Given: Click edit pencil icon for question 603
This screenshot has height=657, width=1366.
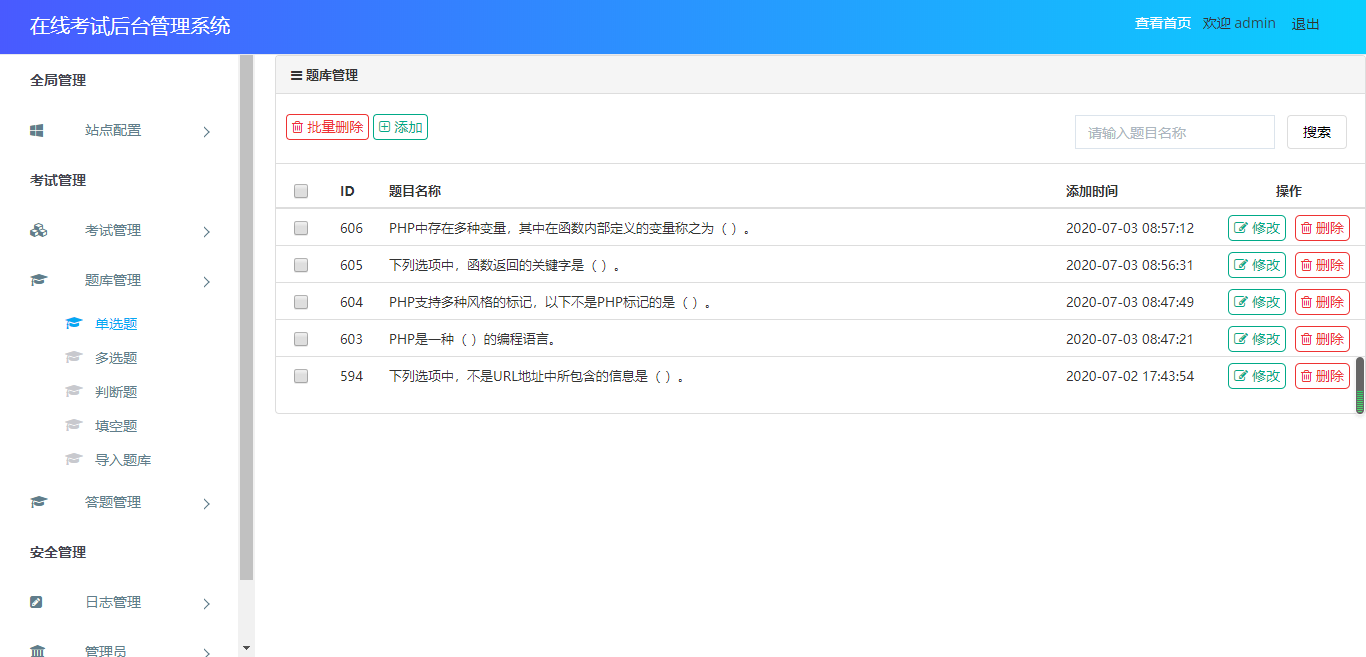Looking at the screenshot, I should (1241, 339).
